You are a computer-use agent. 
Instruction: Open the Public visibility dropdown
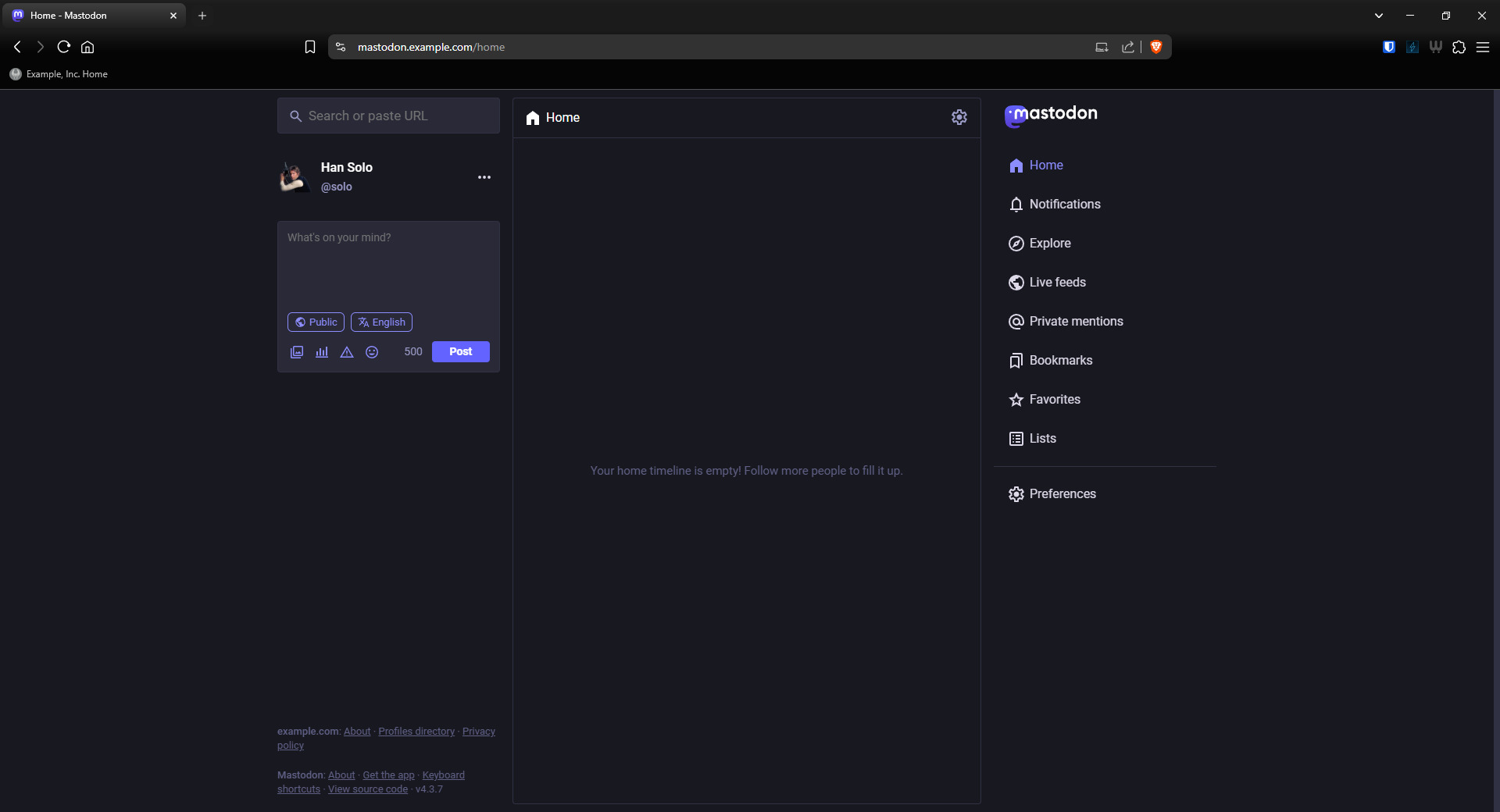(316, 322)
